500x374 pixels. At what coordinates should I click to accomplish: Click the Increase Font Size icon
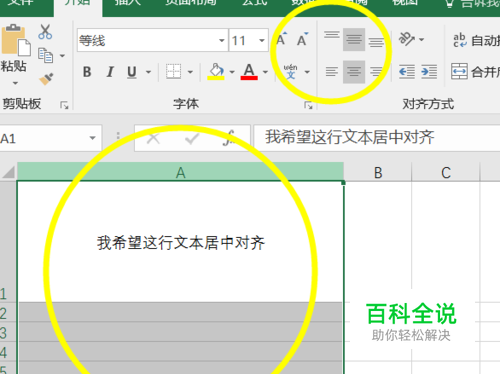click(282, 39)
